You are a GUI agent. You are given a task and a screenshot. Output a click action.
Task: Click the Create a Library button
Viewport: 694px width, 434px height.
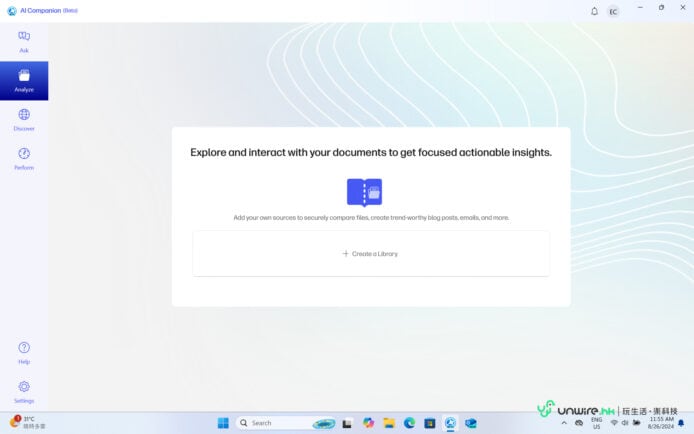[370, 254]
